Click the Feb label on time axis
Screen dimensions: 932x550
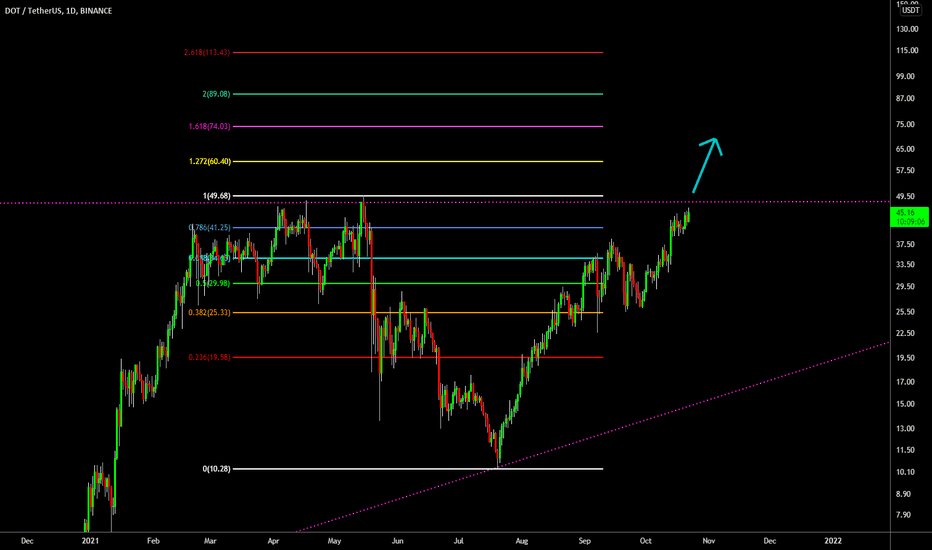coord(153,540)
